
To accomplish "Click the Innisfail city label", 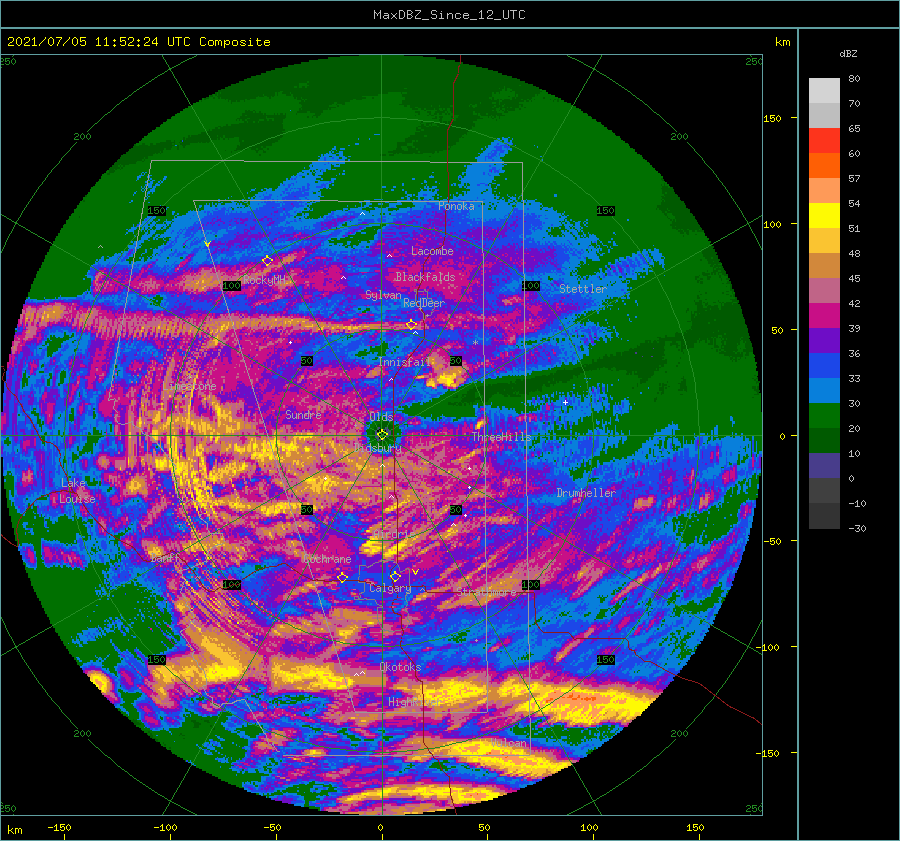I will pyautogui.click(x=404, y=362).
